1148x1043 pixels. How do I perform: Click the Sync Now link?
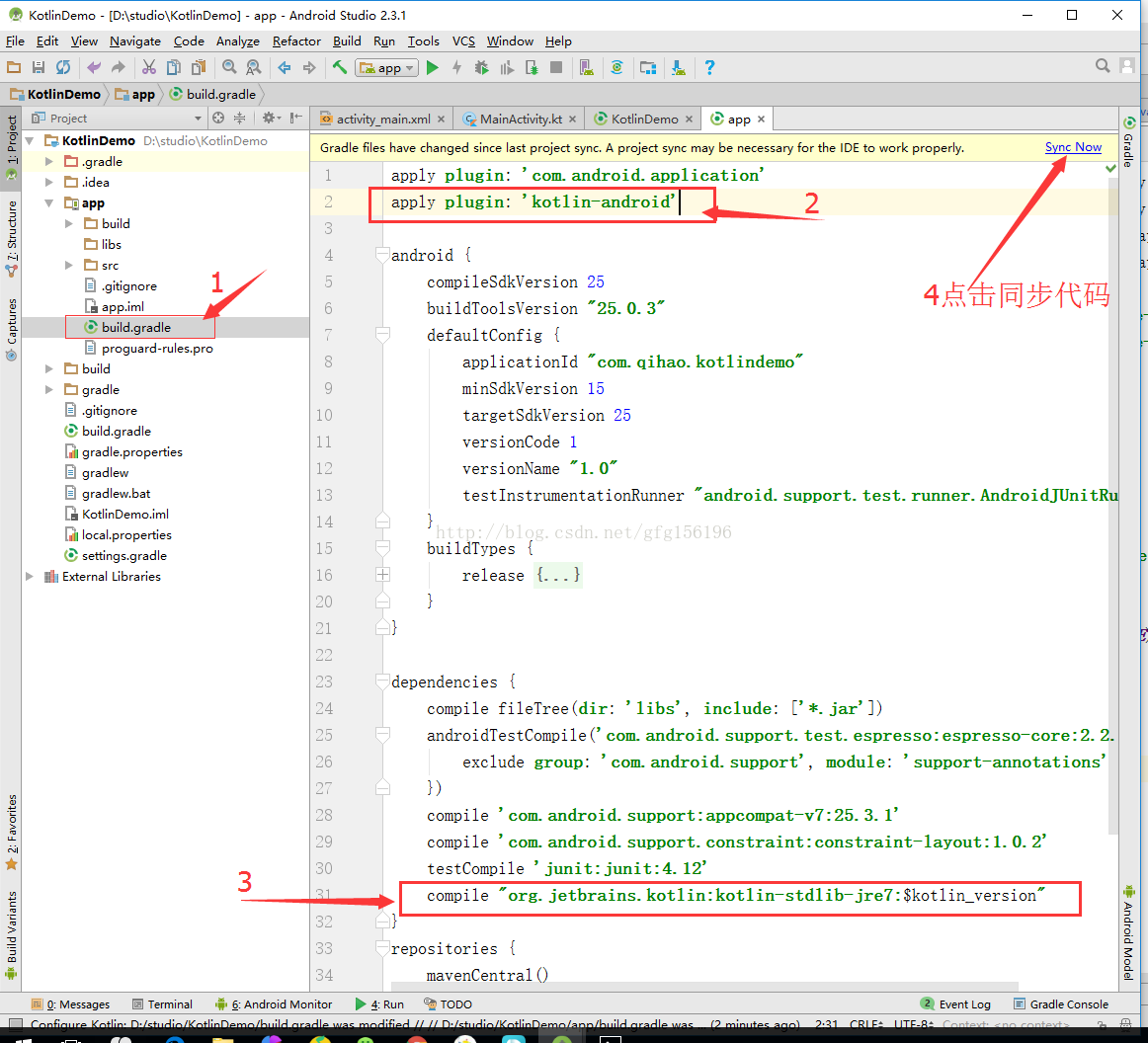(1073, 147)
